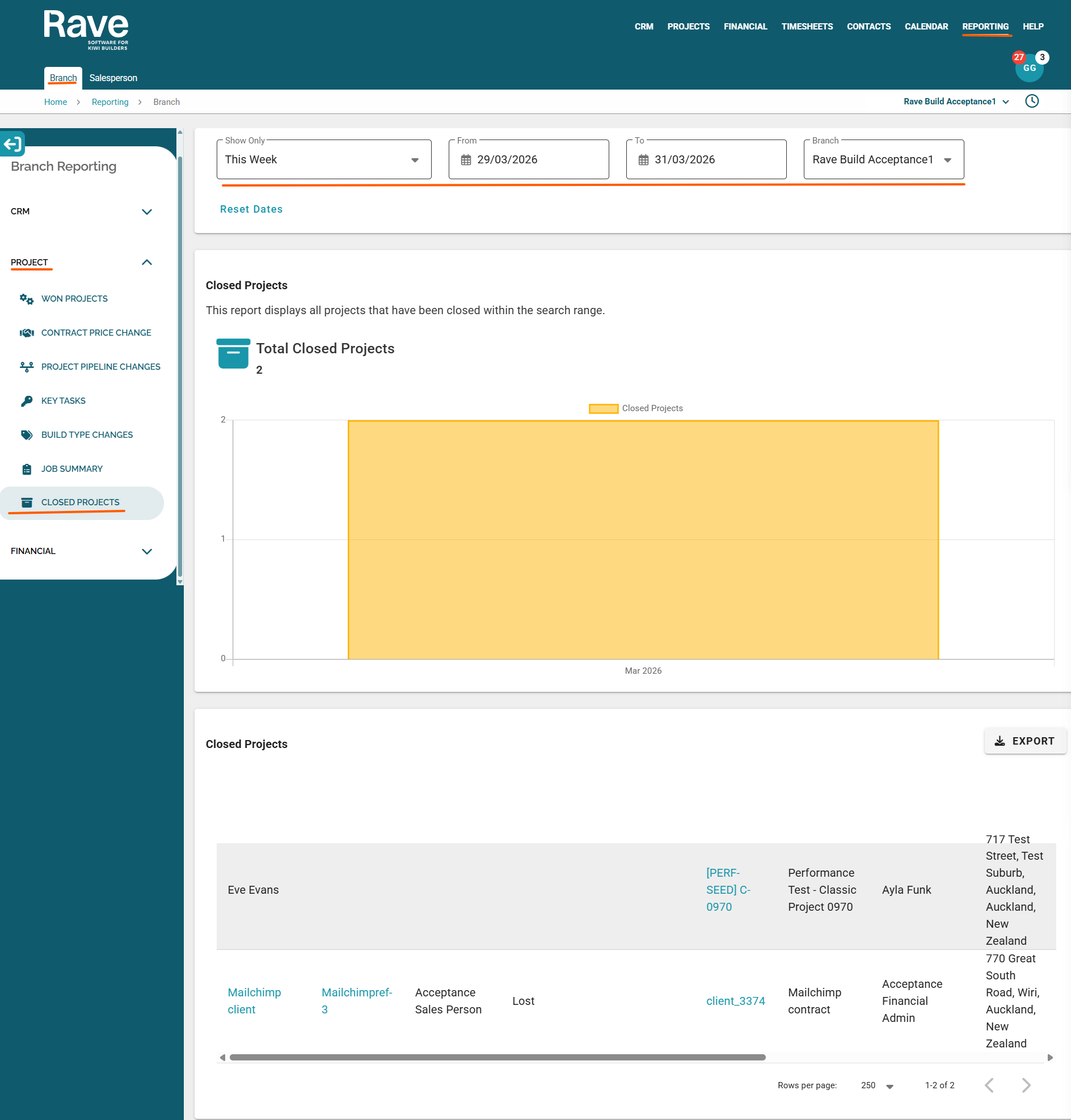1071x1120 pixels.
Task: Open the From date calendar icon
Action: pyautogui.click(x=466, y=160)
